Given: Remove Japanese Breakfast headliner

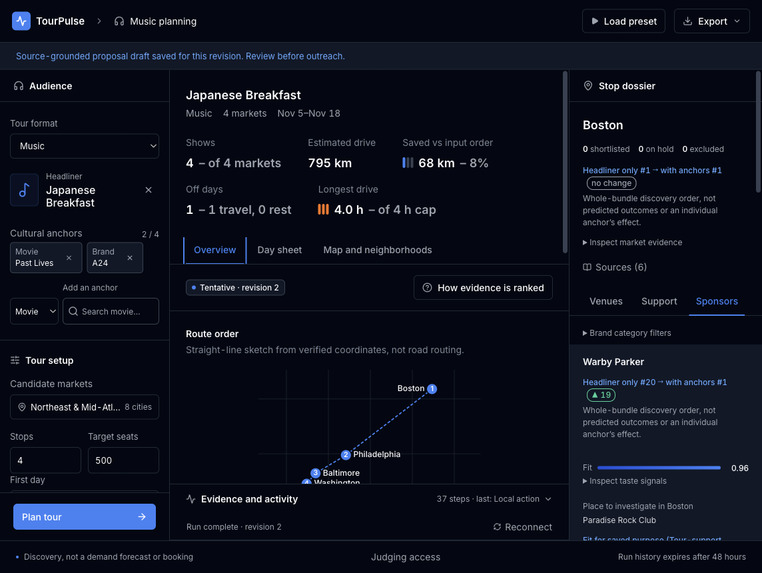Looking at the screenshot, I should pos(149,190).
